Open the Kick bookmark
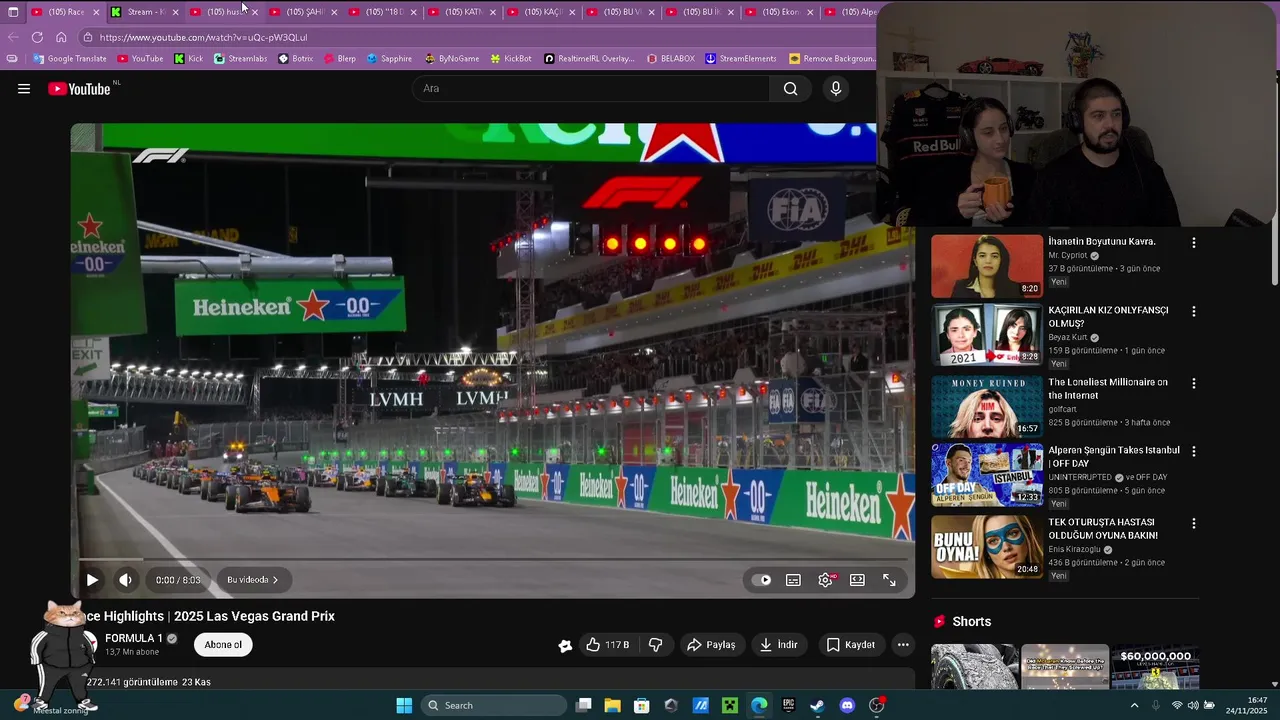Screen dimensions: 1280x720 click(188, 59)
